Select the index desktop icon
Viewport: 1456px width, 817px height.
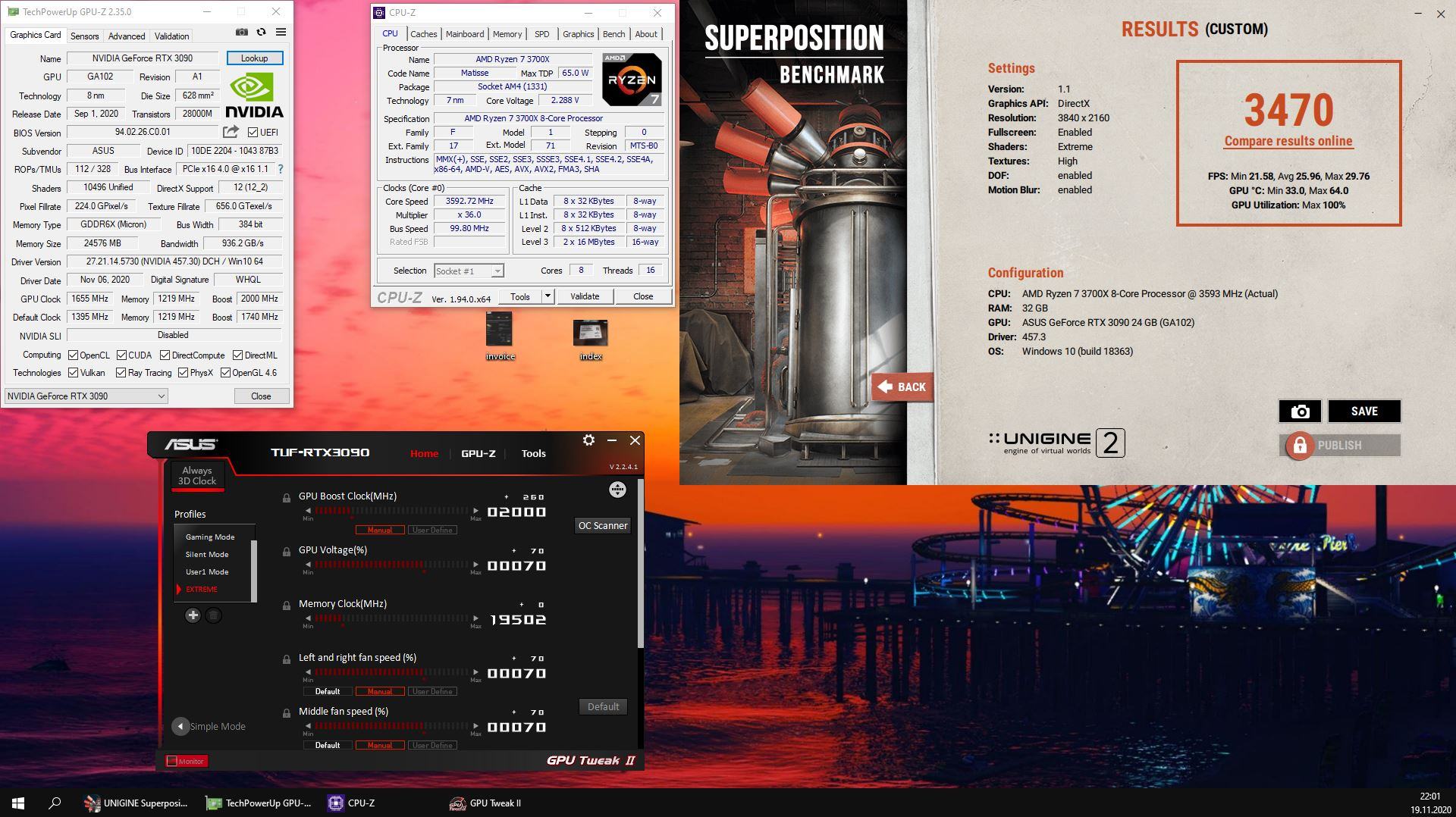(x=590, y=339)
